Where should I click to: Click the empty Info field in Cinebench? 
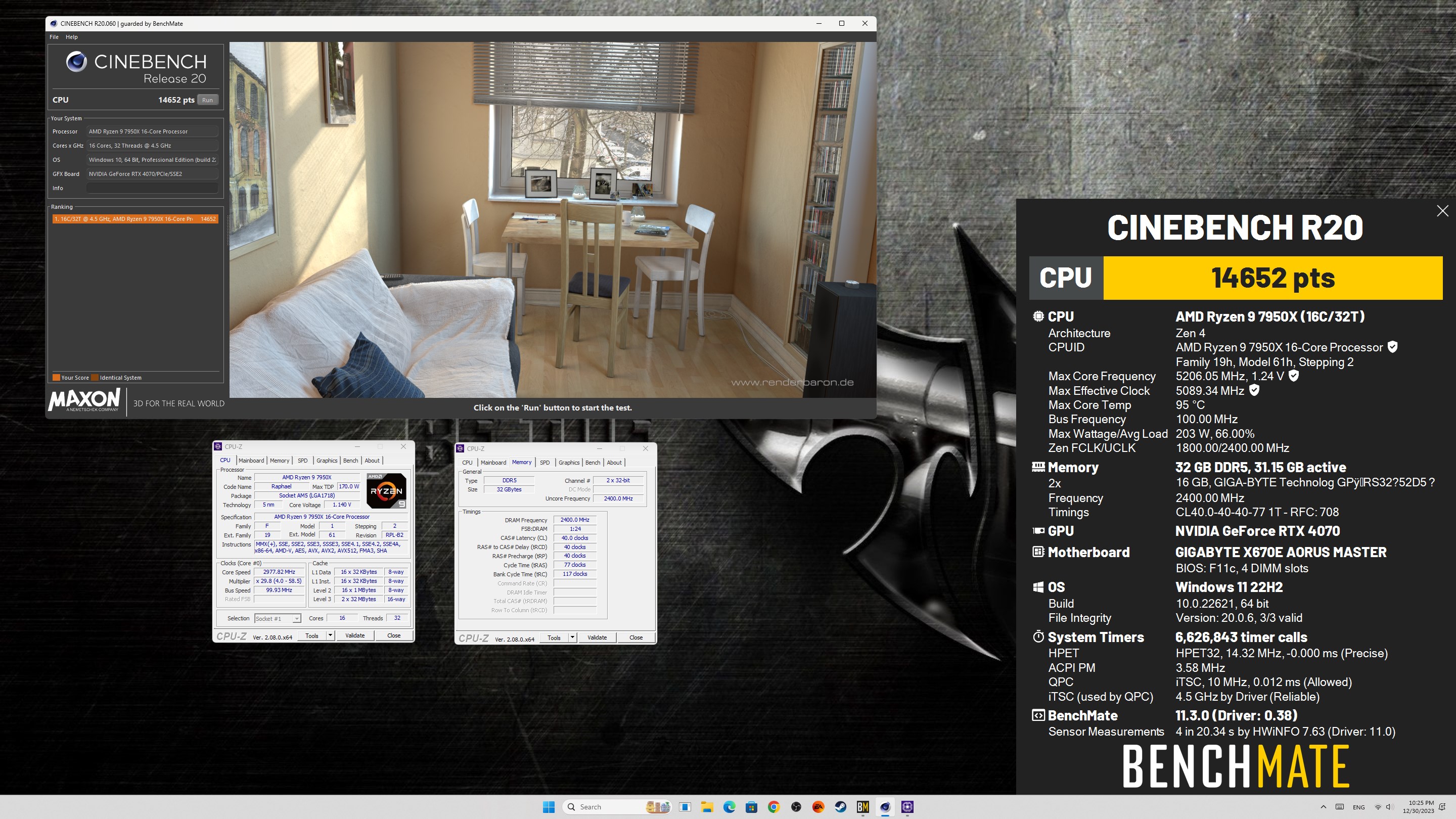tap(152, 188)
